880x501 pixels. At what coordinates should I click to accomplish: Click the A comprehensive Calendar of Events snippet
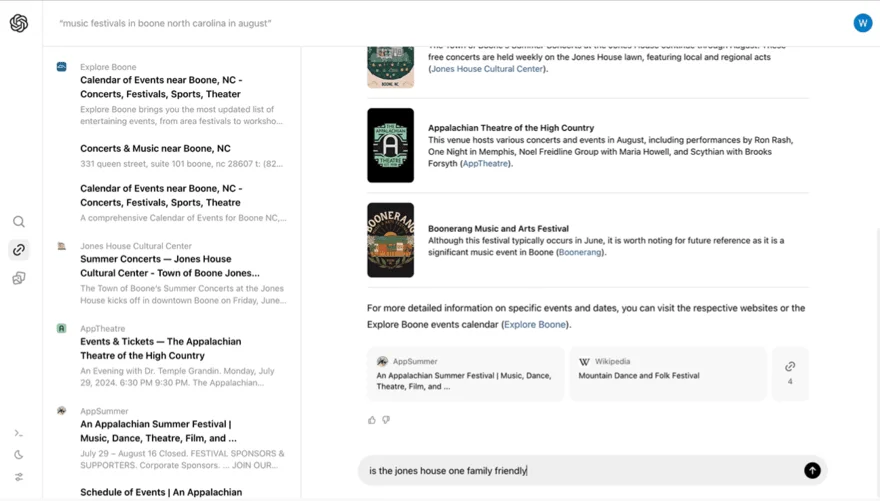tap(183, 218)
